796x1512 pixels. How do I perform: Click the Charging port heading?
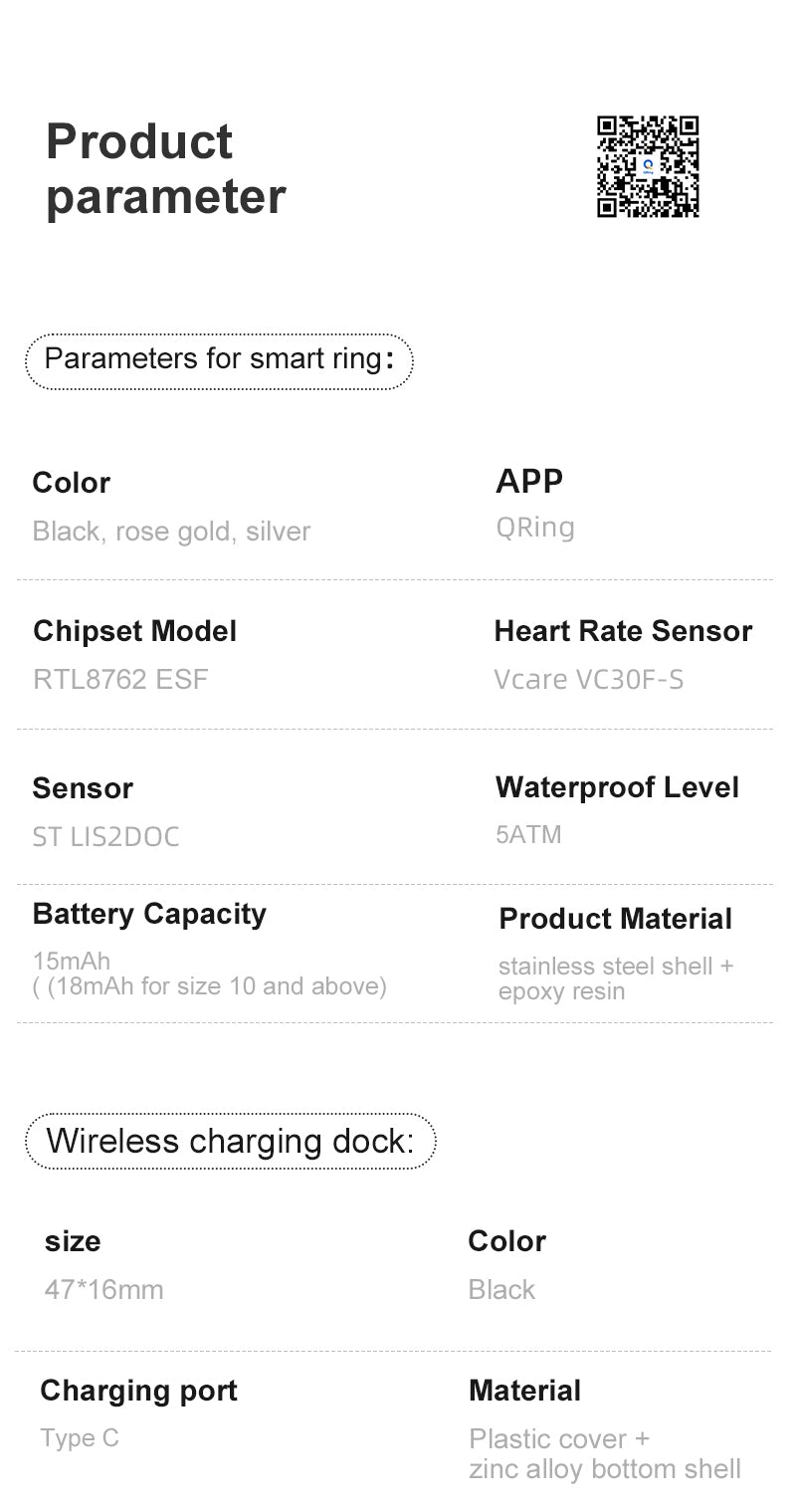[x=138, y=1391]
